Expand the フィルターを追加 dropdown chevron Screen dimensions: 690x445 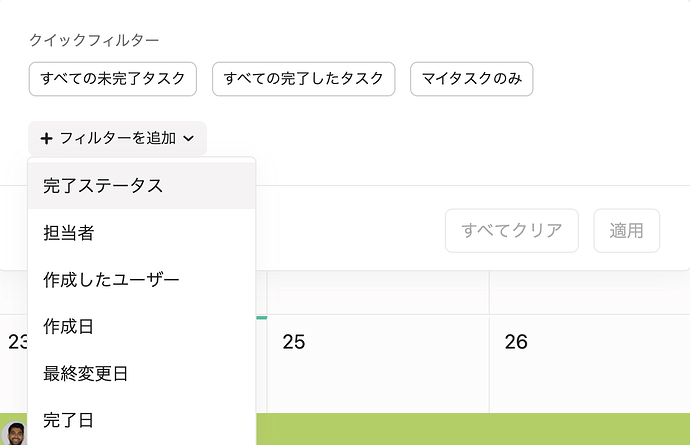point(189,139)
